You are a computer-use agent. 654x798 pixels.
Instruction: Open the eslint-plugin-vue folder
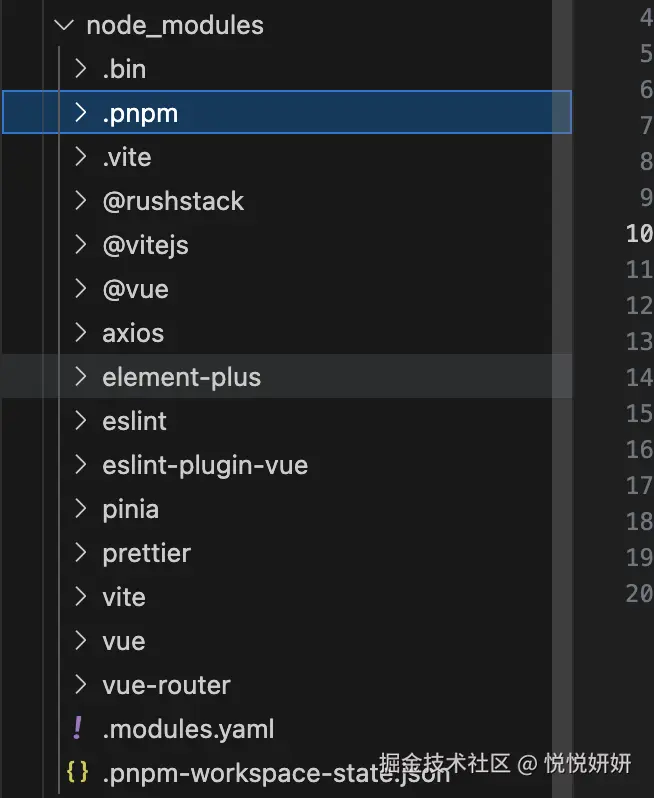(x=205, y=465)
